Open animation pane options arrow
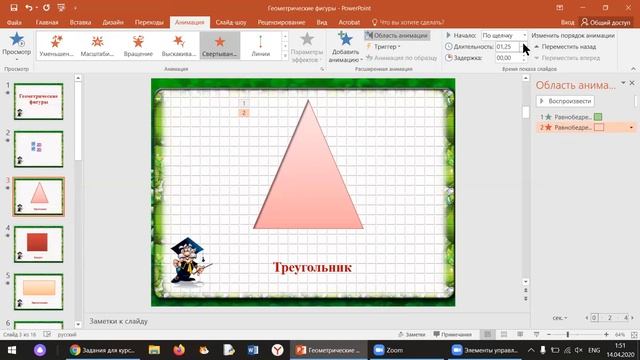The image size is (640, 360). point(623,83)
